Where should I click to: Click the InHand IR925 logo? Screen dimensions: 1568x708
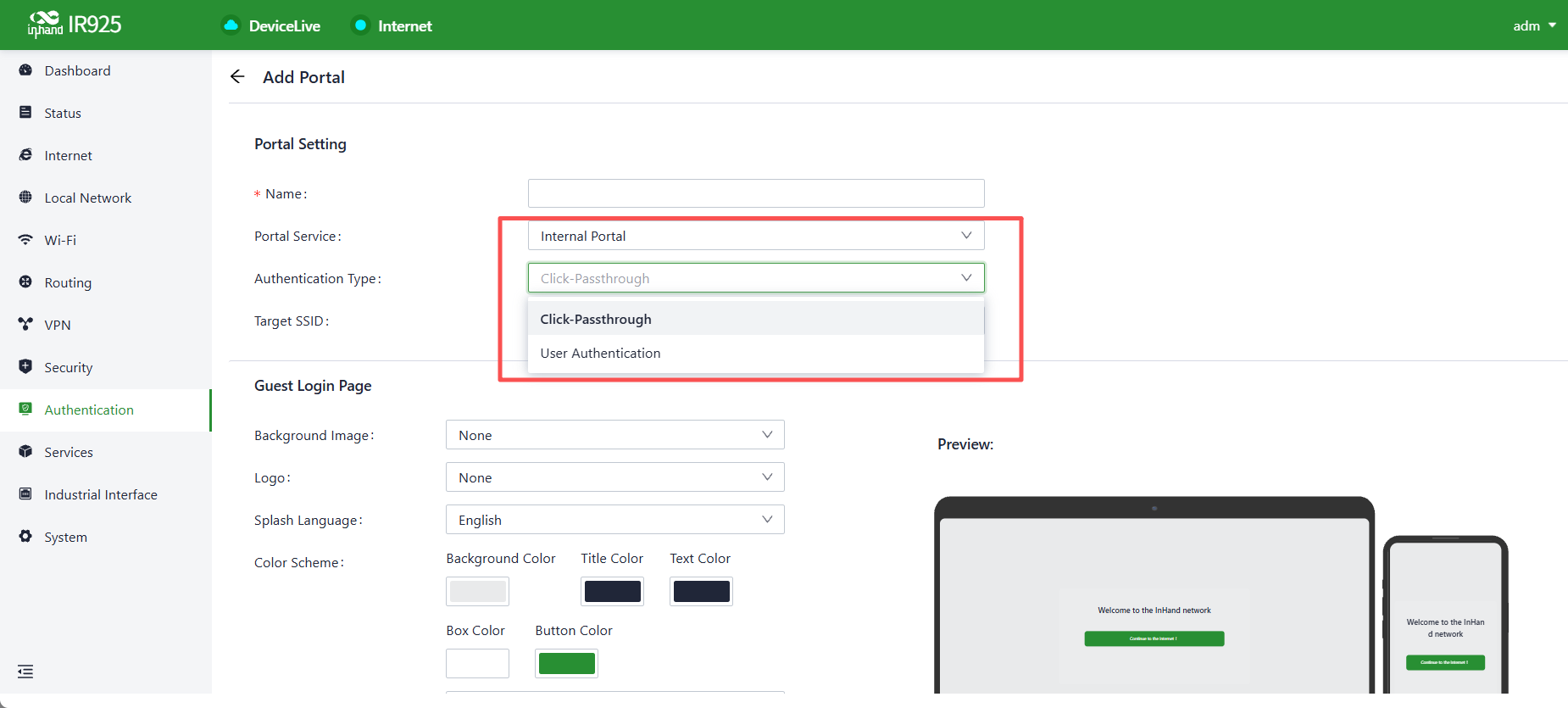point(75,25)
